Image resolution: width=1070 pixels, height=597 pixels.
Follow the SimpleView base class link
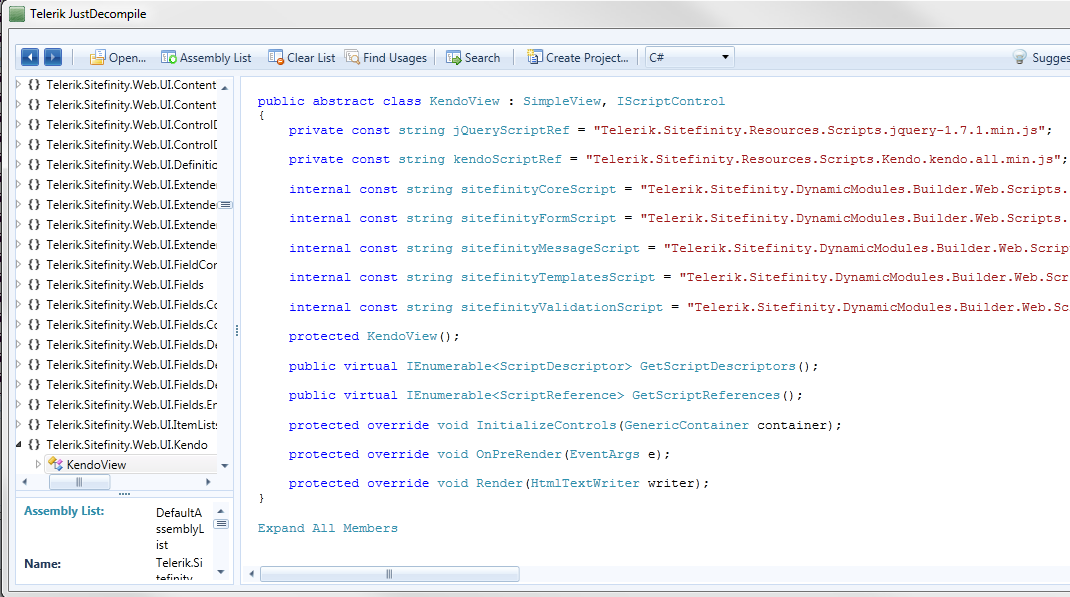(562, 101)
